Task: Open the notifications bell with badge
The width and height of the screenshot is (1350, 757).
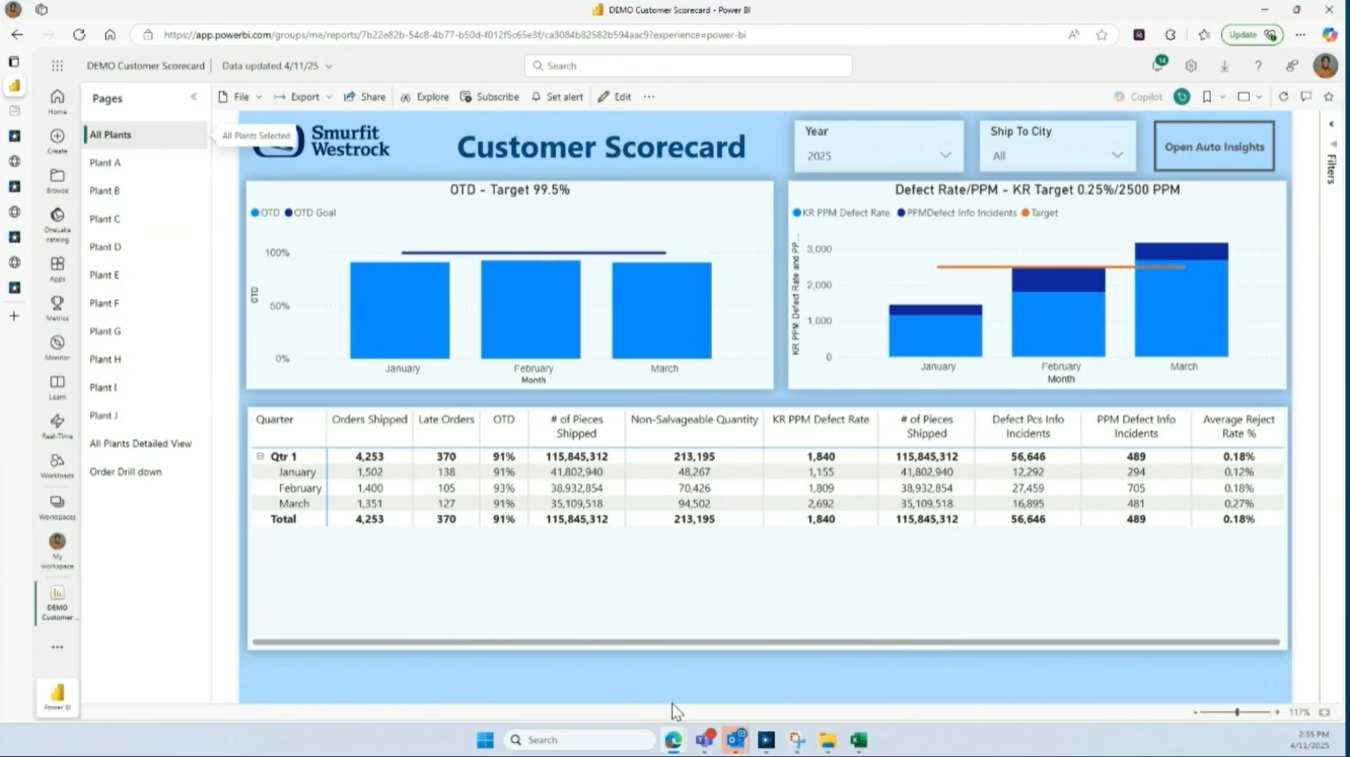Action: 1158,65
